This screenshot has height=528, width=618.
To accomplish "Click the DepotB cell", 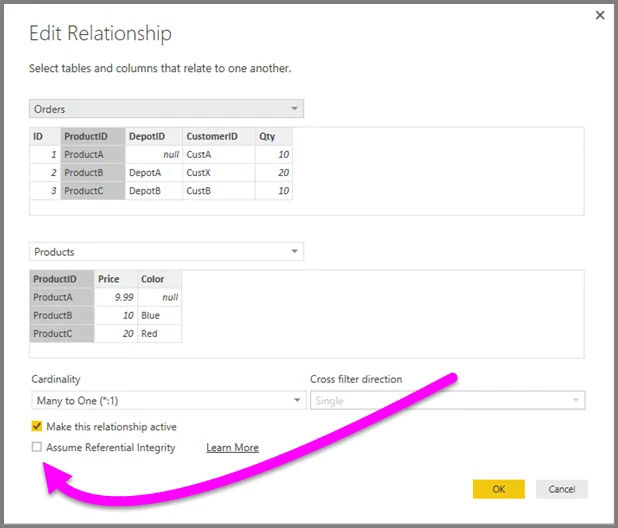I will 154,191.
